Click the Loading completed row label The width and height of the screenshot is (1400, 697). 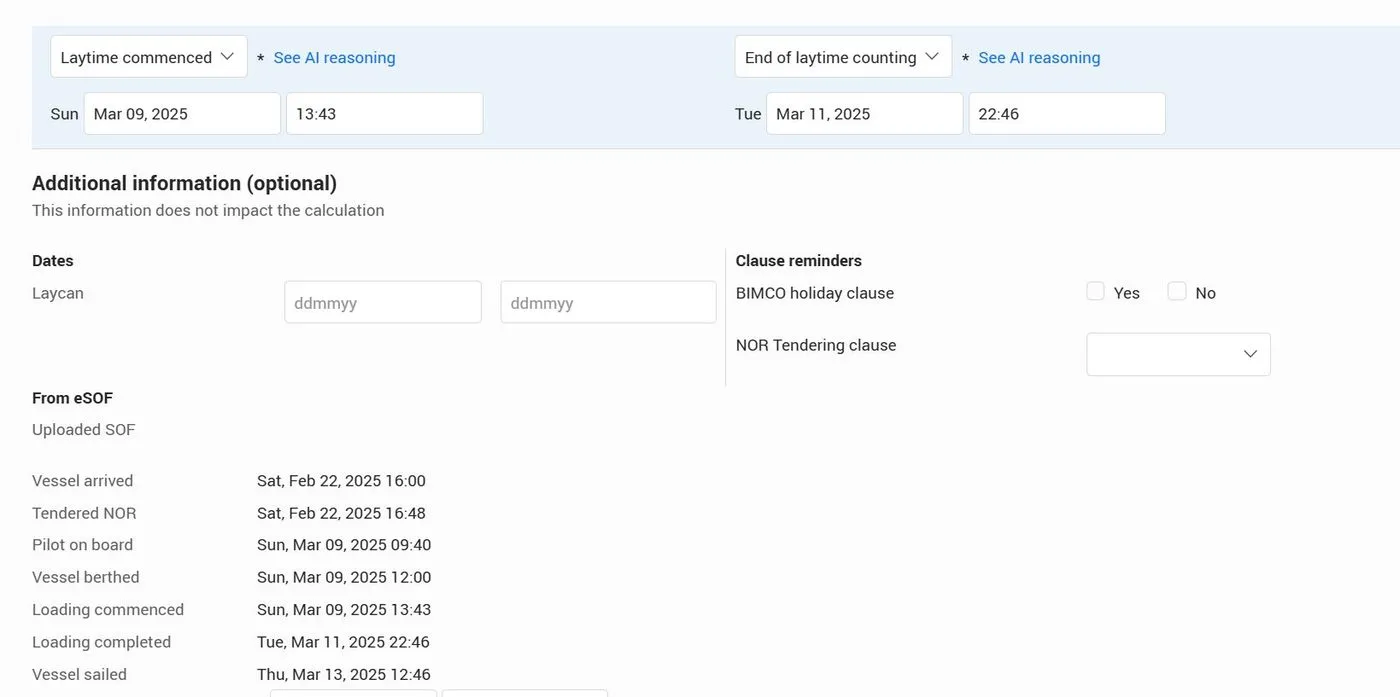point(101,642)
